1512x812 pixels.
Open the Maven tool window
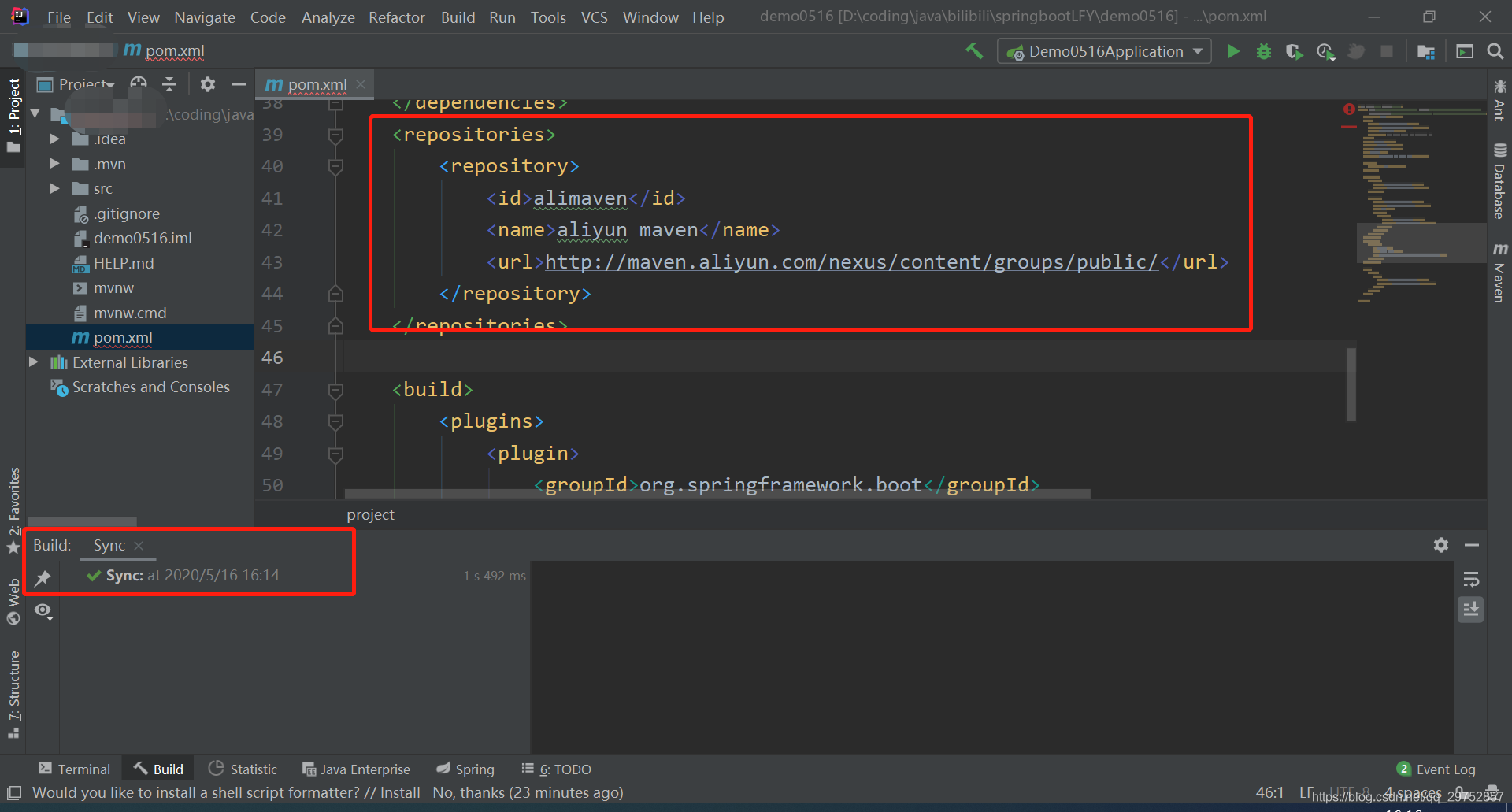[x=1500, y=276]
